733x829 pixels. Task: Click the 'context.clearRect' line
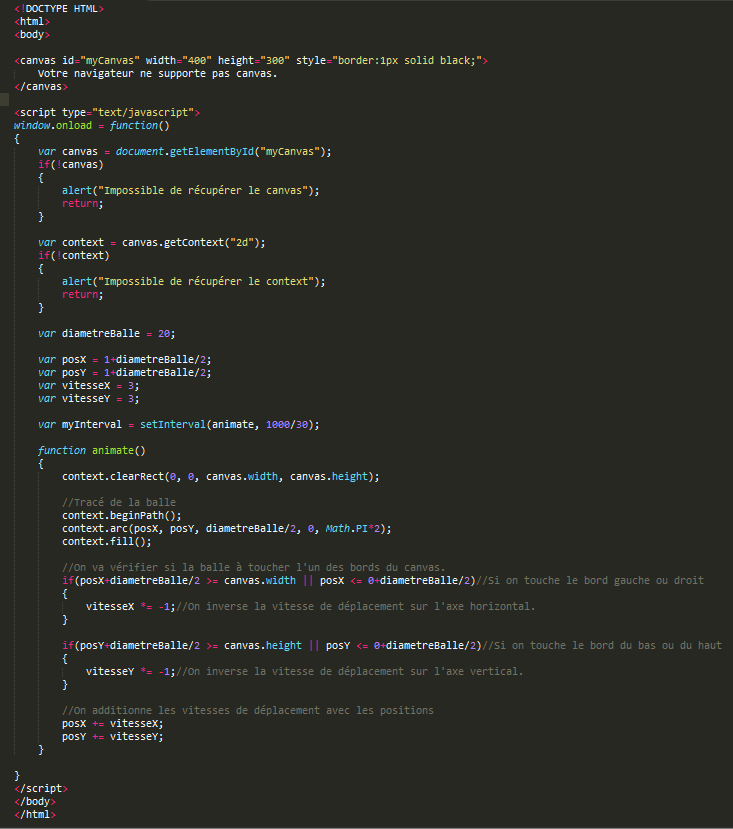coord(221,476)
